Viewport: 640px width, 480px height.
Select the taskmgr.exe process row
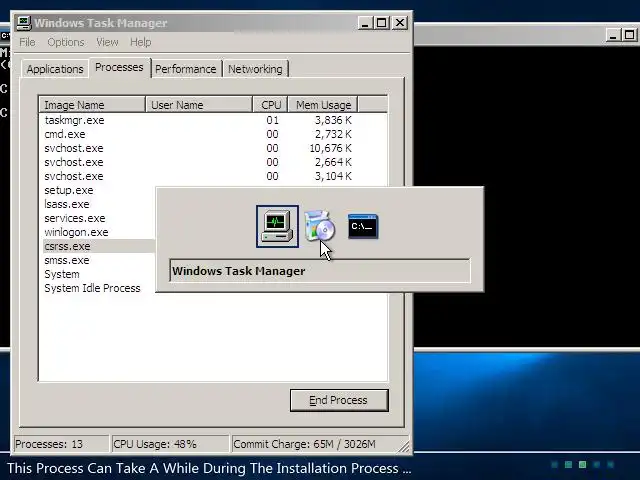tap(198, 120)
